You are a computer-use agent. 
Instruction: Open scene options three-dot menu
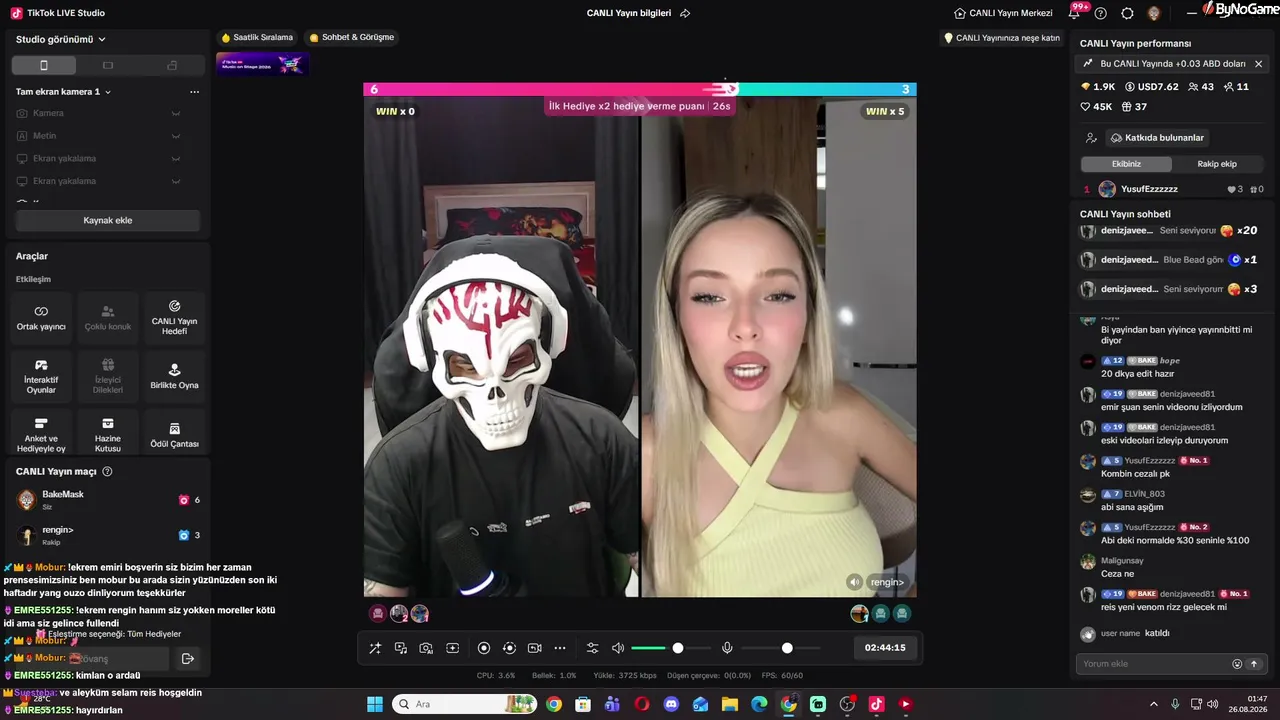coord(194,92)
